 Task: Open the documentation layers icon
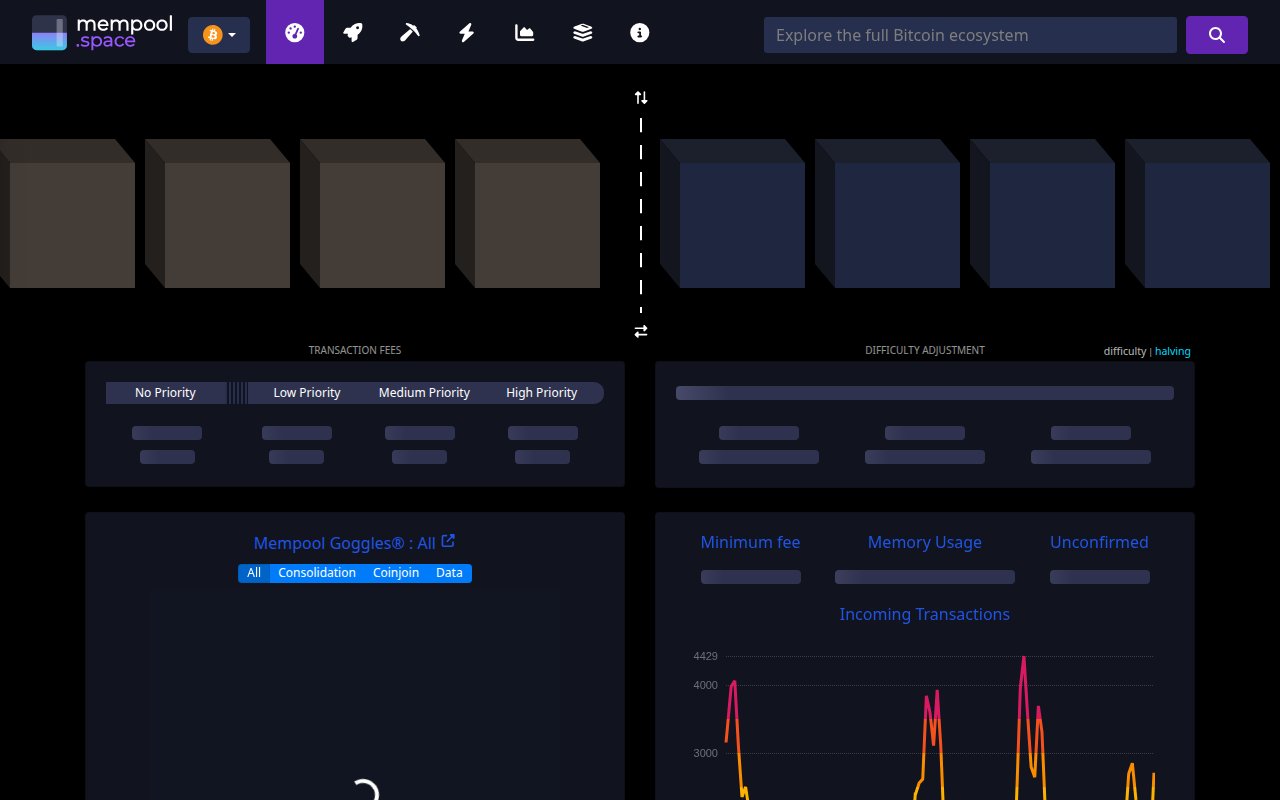pyautogui.click(x=582, y=33)
